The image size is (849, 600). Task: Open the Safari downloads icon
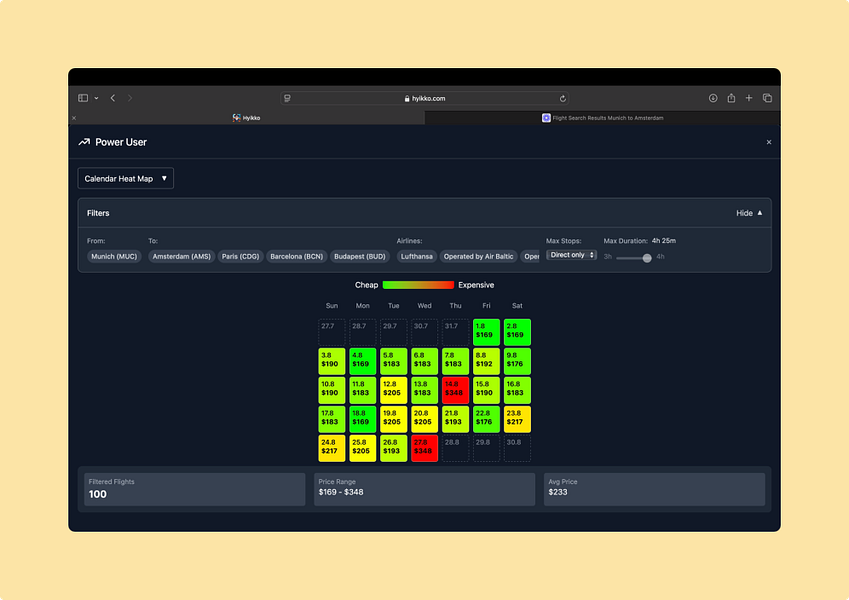point(713,98)
